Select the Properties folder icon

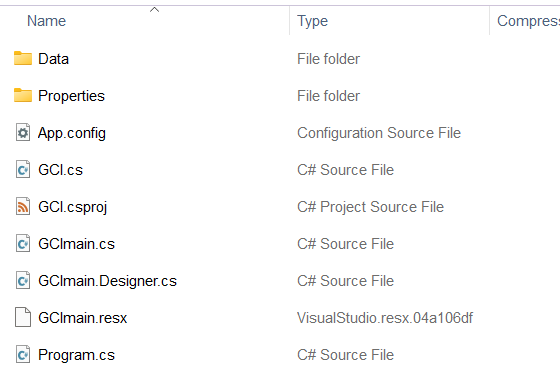coord(23,95)
